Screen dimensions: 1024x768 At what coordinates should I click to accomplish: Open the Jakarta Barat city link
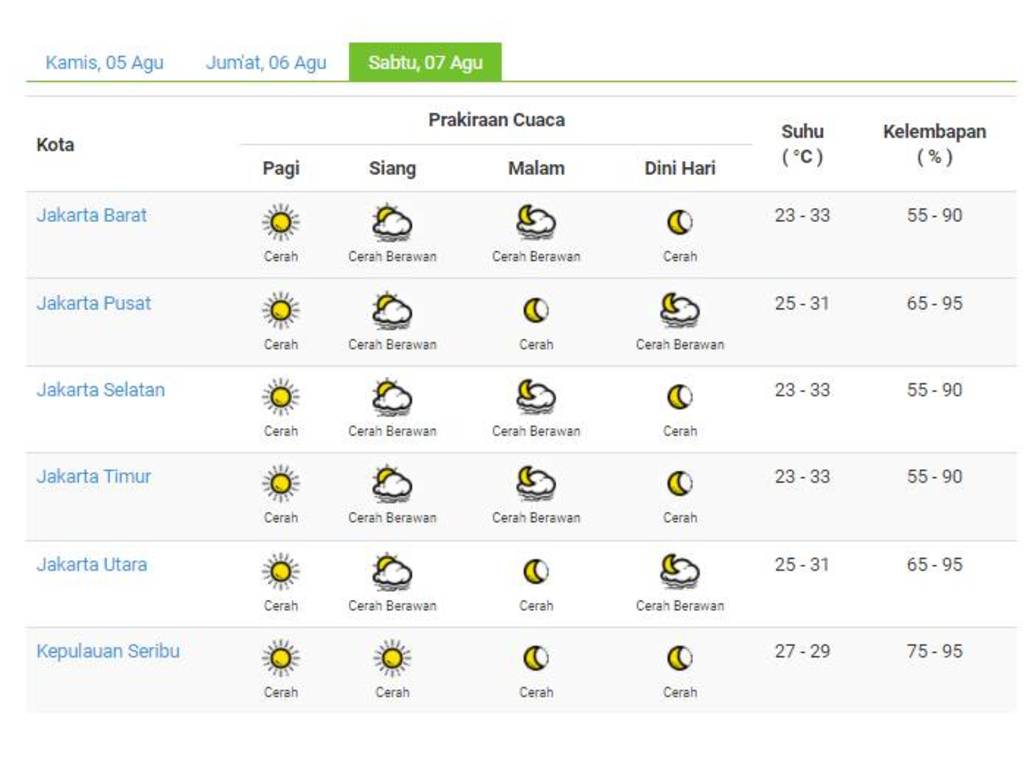(x=92, y=215)
